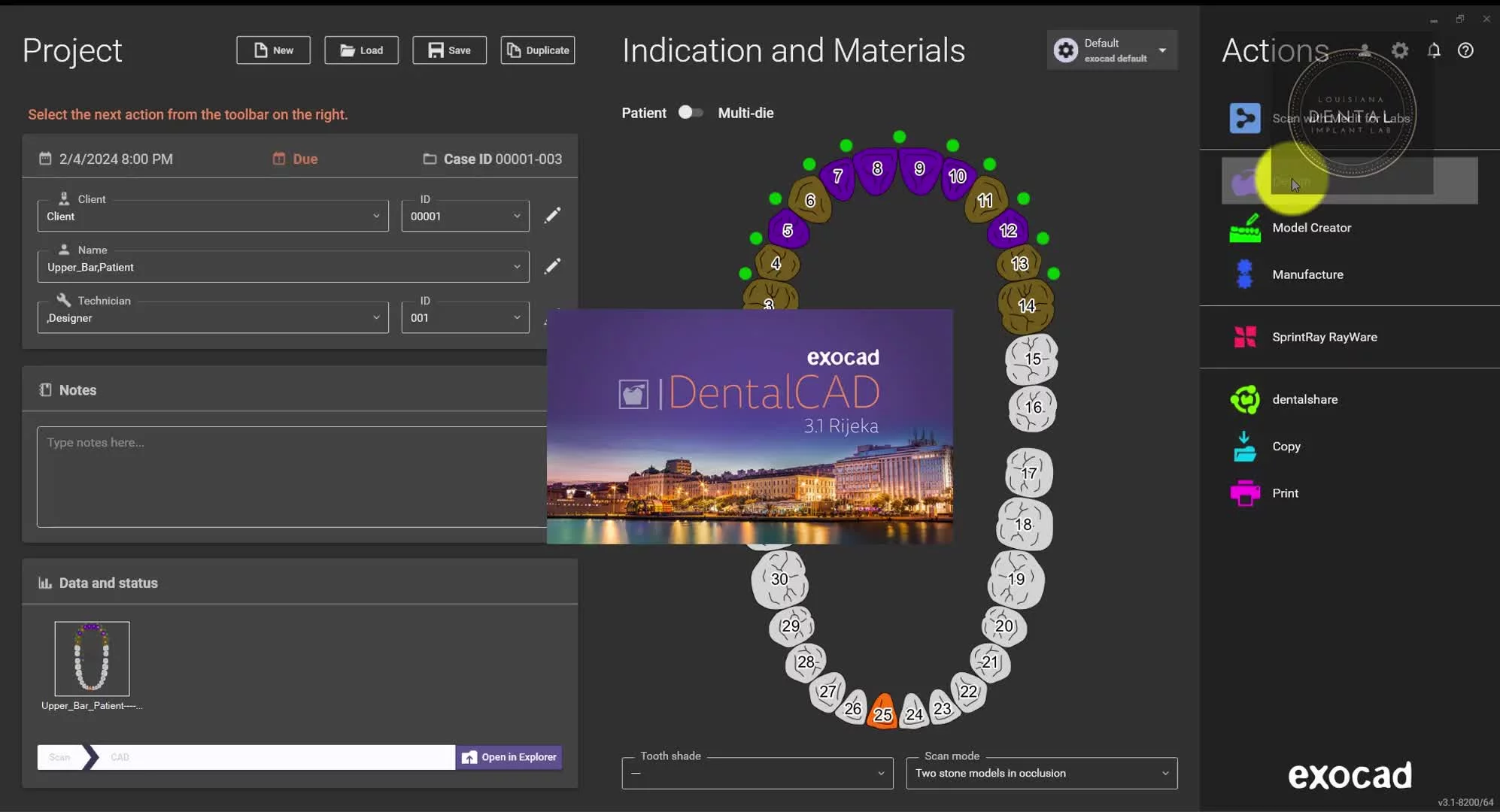Click the green connector dot beside tooth 11

pos(1023,198)
